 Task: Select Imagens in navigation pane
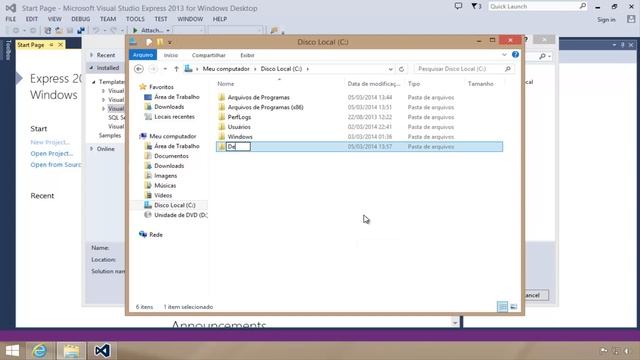click(165, 176)
